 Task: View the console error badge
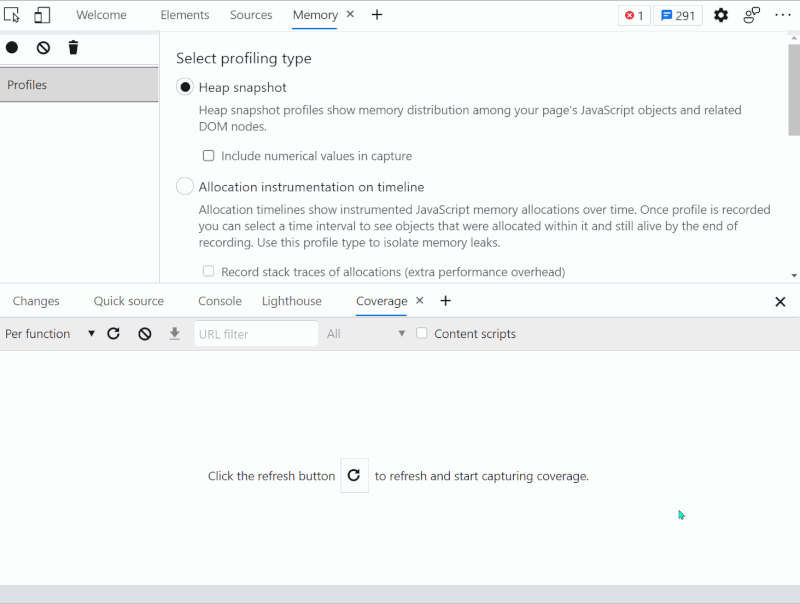(x=633, y=15)
